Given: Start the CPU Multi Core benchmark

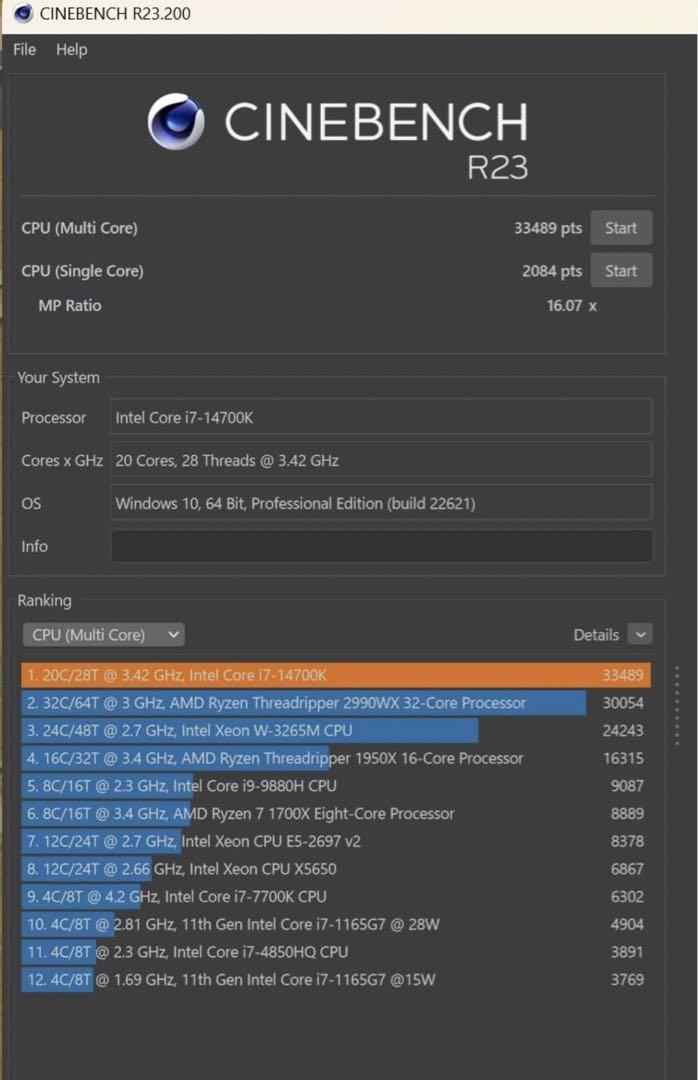Looking at the screenshot, I should click(621, 228).
